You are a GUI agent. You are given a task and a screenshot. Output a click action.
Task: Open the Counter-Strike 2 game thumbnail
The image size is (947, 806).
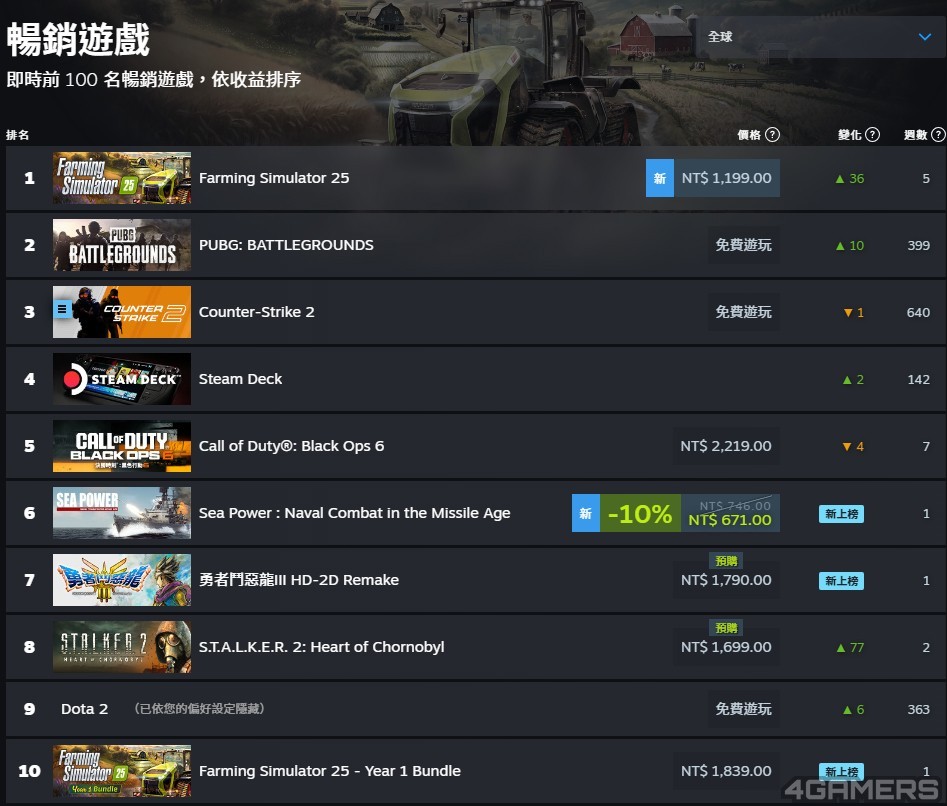(x=122, y=312)
